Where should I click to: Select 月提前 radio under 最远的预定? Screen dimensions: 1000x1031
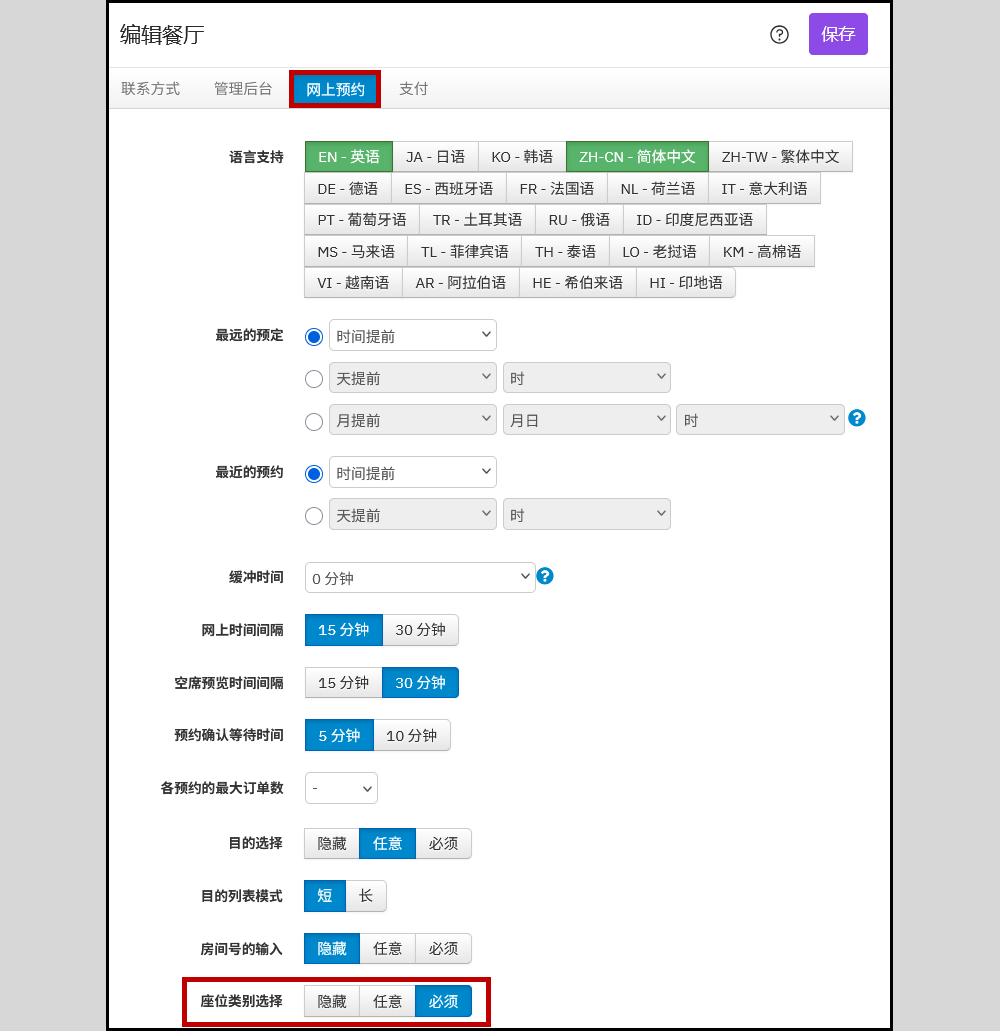tap(314, 421)
